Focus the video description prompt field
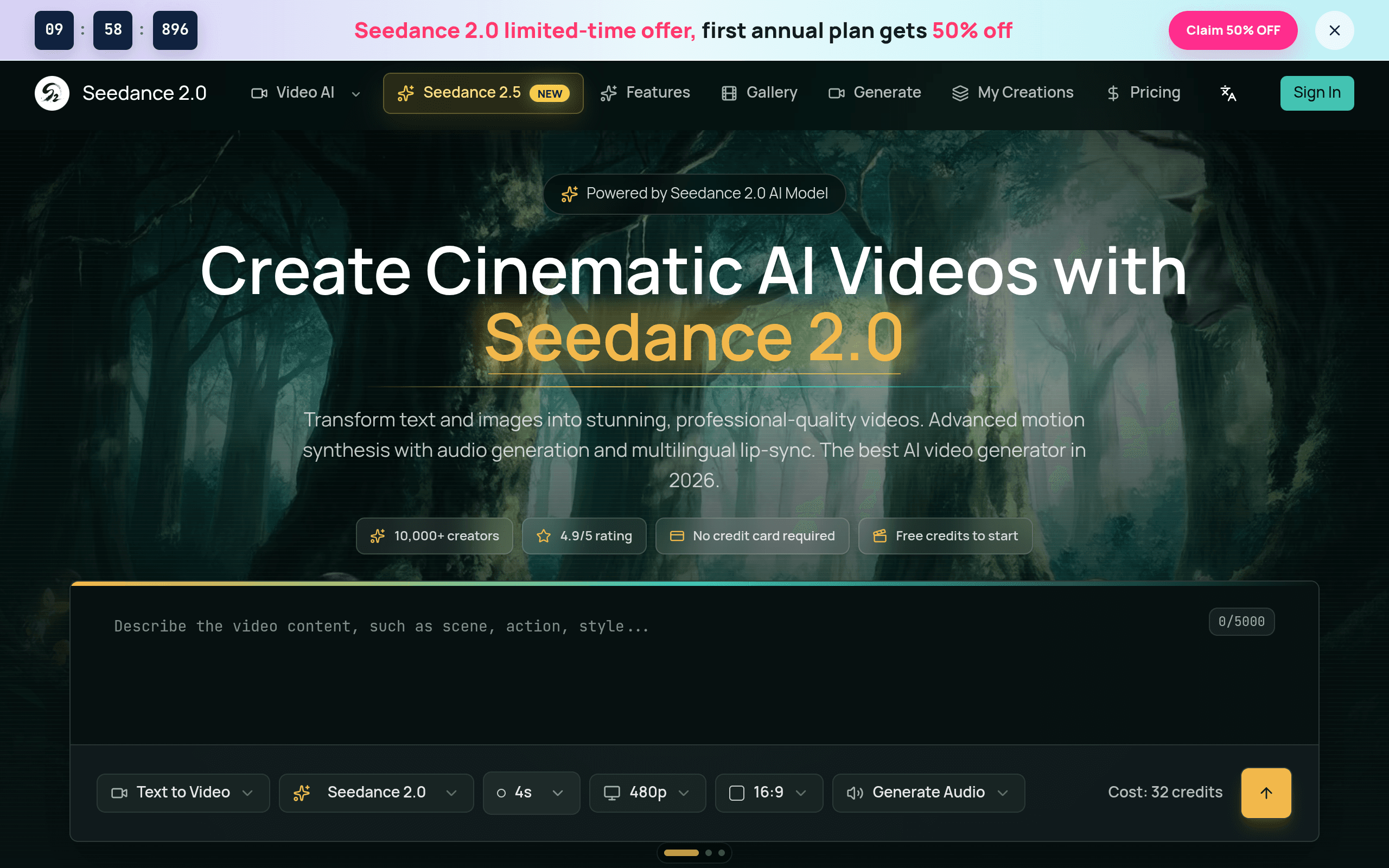Viewport: 1389px width, 868px height. click(694, 666)
